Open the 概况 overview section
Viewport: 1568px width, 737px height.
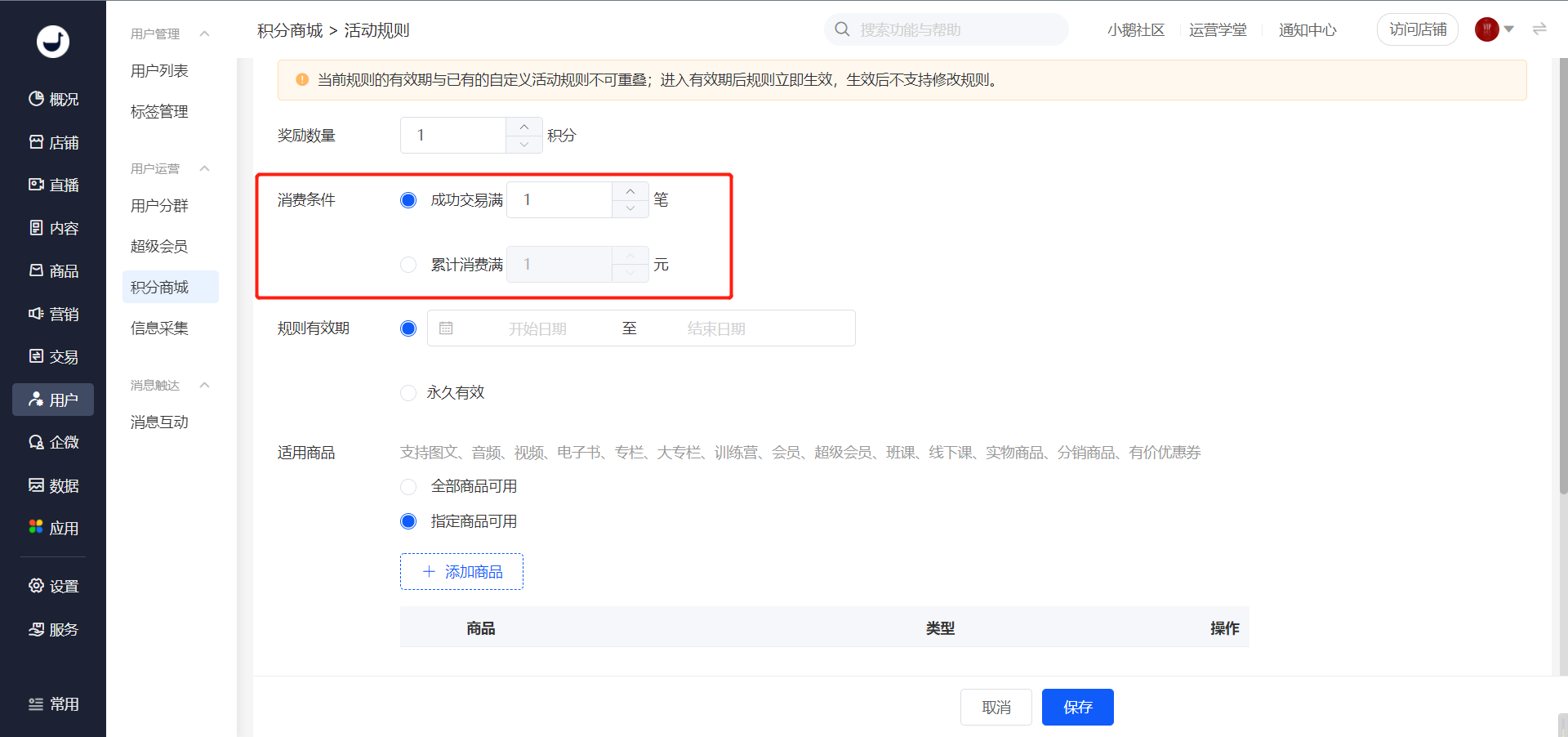[53, 100]
